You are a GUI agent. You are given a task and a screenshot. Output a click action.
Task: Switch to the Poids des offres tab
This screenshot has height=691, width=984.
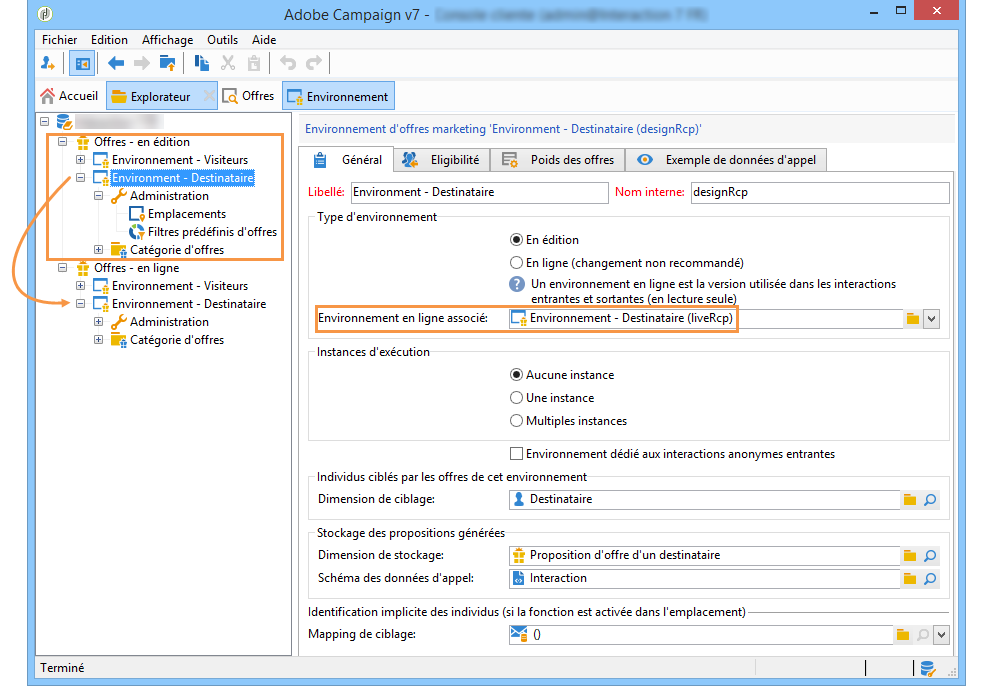pos(558,160)
